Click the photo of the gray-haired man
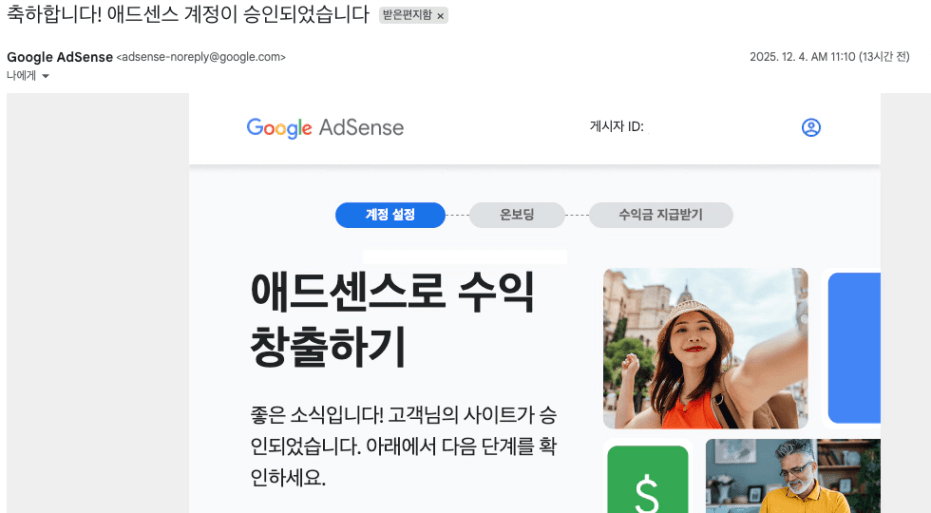The width and height of the screenshot is (931, 513). (x=793, y=476)
